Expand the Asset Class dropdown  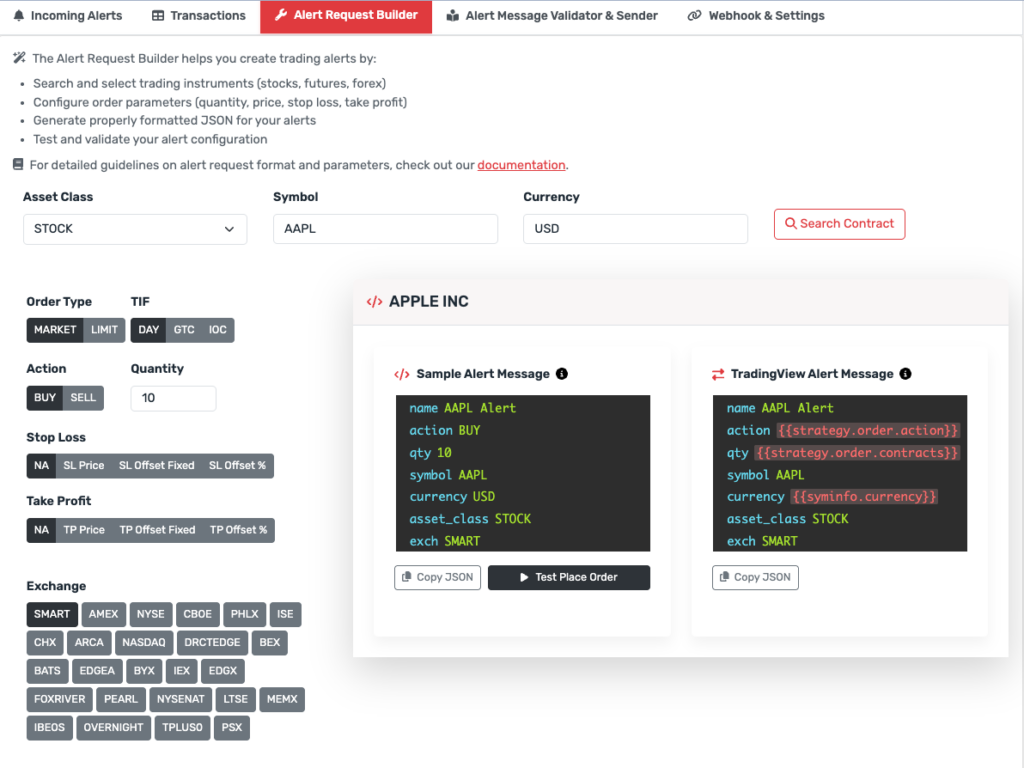(135, 229)
